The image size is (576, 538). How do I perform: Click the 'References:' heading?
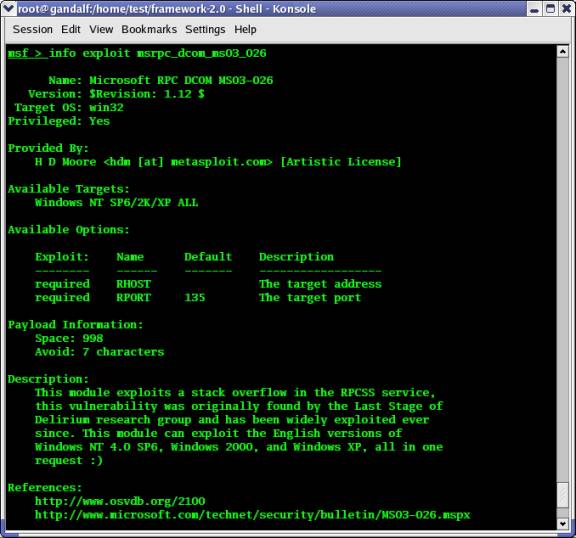pyautogui.click(x=45, y=488)
